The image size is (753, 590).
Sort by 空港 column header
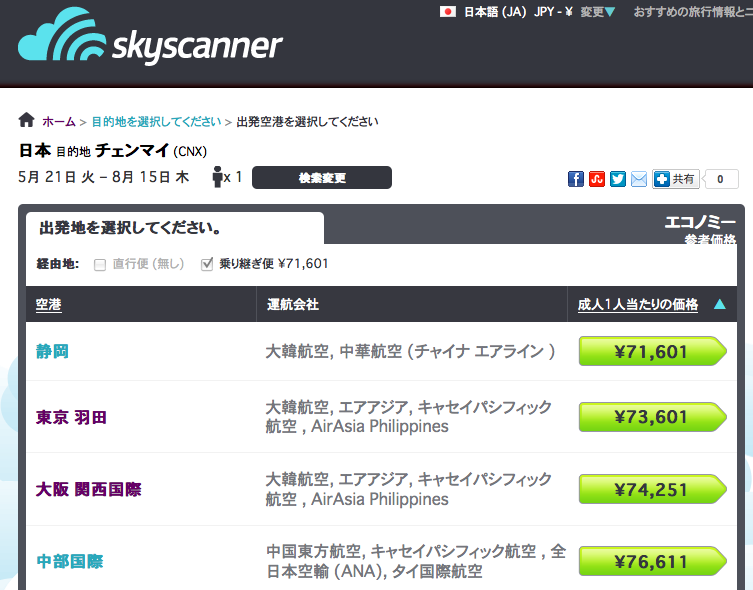coord(49,304)
